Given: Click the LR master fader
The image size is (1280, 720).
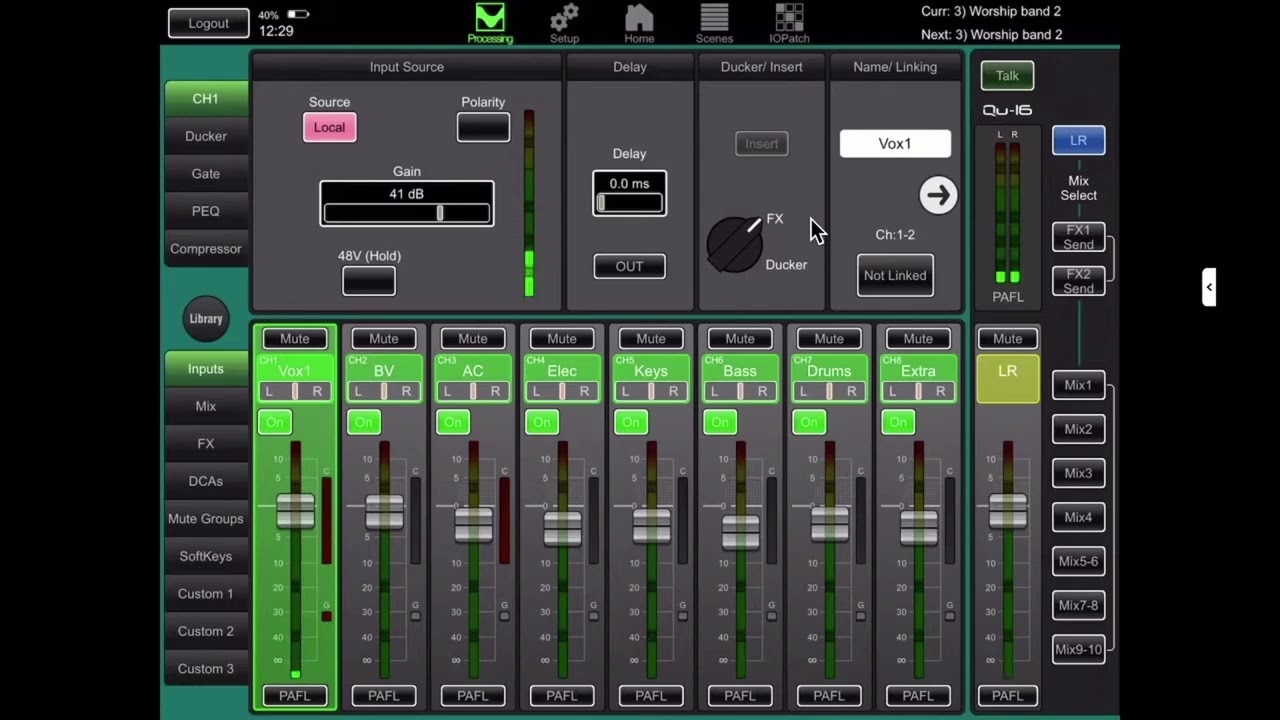Looking at the screenshot, I should tap(1007, 510).
